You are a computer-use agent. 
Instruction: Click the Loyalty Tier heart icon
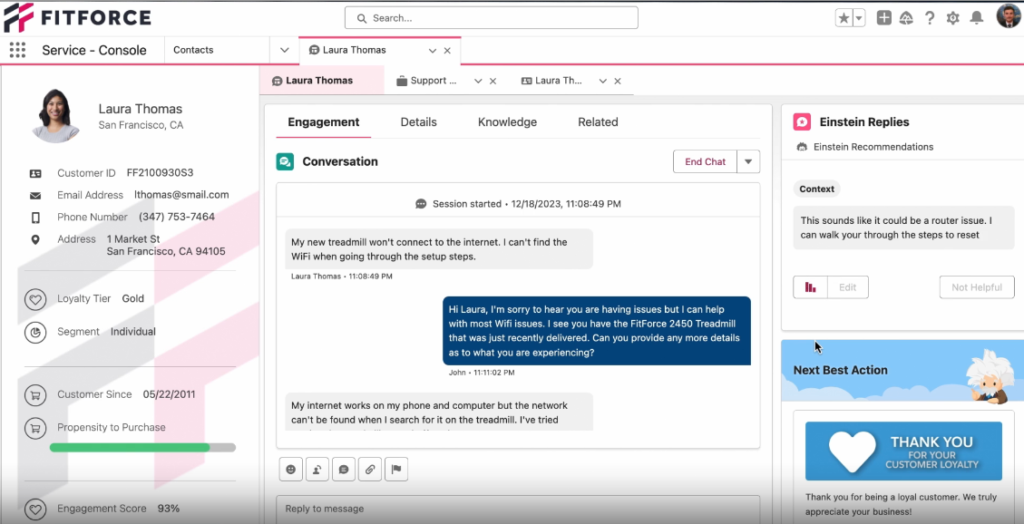coord(35,300)
